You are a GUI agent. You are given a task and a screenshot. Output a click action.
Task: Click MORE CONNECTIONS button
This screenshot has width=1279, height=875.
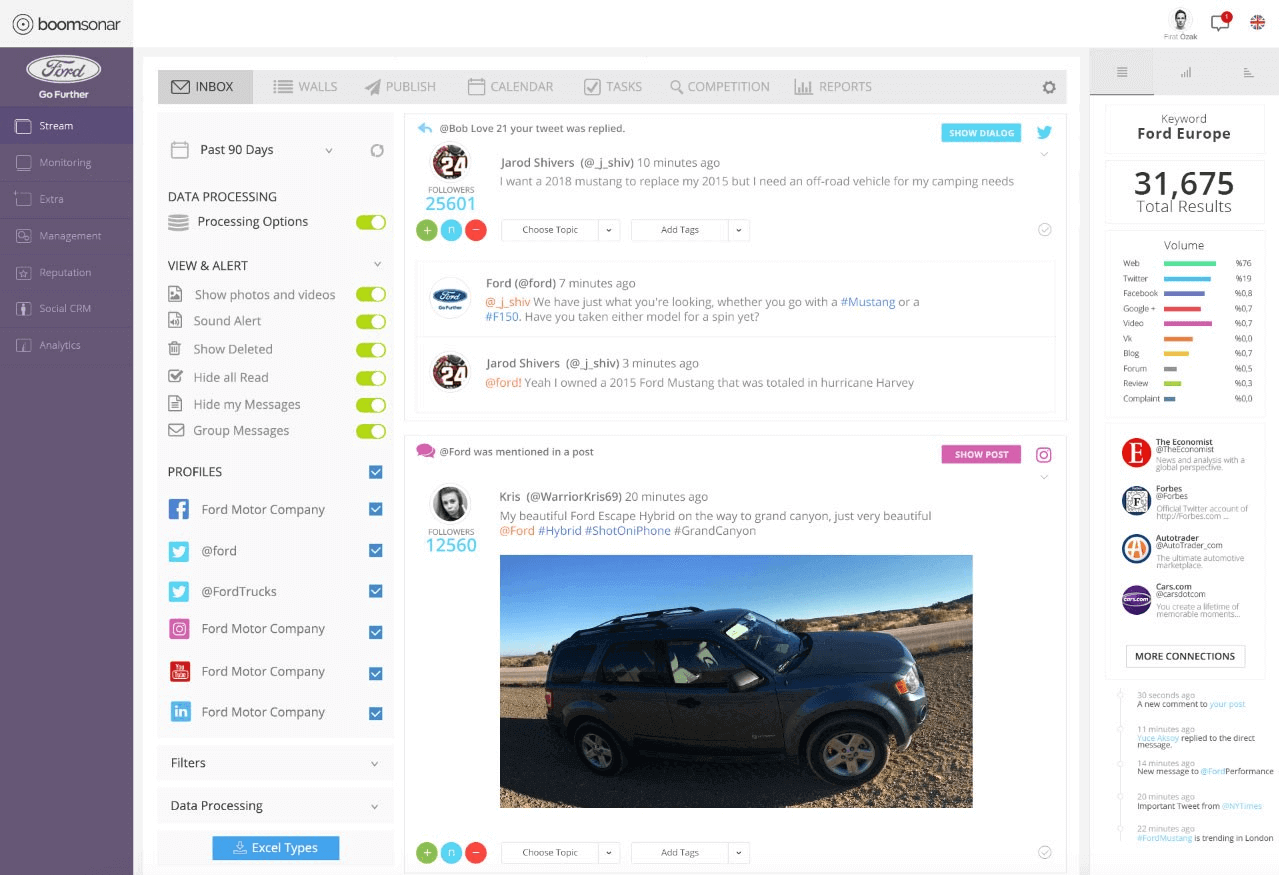1185,656
